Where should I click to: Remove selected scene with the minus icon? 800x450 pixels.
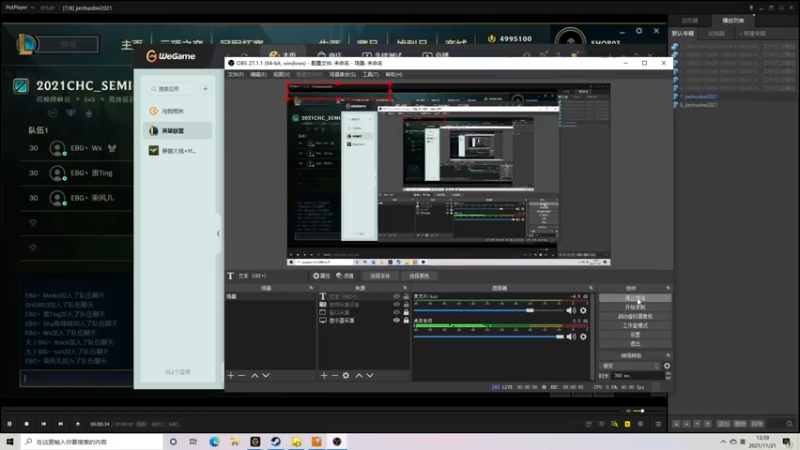click(242, 376)
